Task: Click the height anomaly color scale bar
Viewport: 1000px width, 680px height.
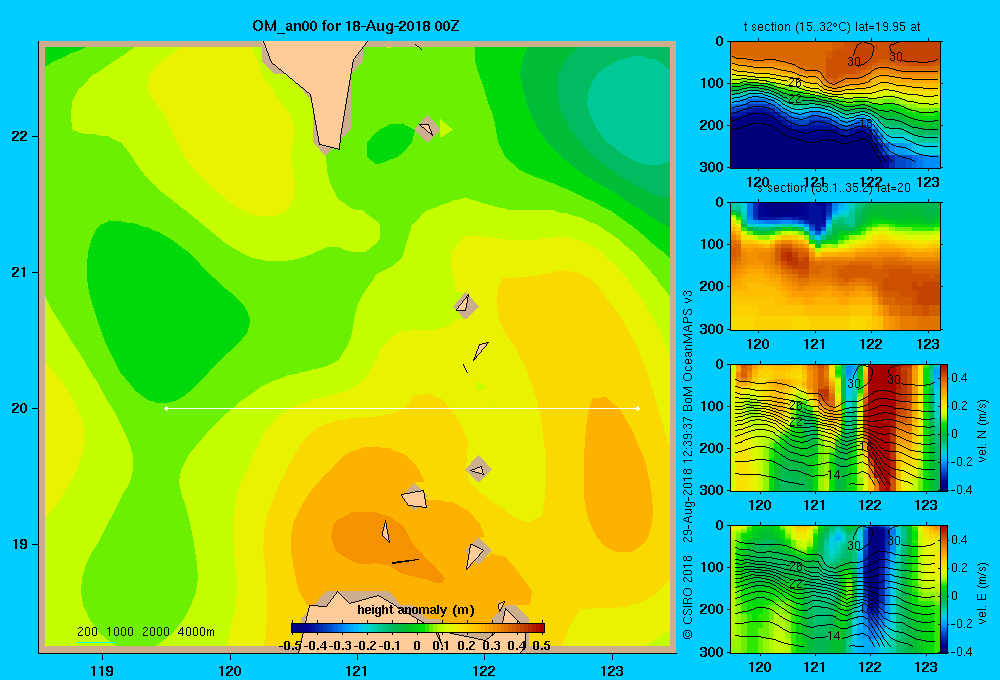Action: point(418,628)
